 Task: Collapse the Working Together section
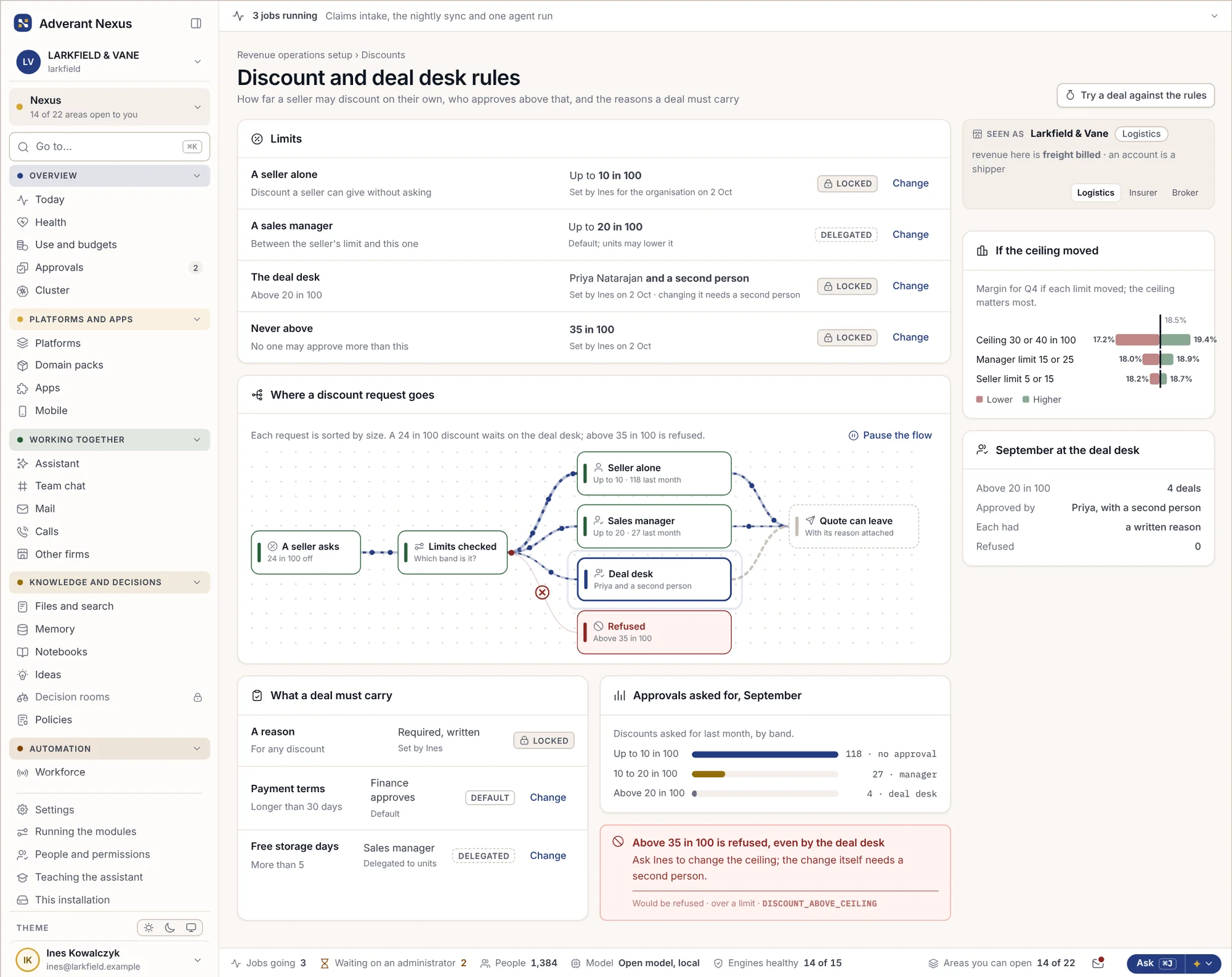[110, 439]
